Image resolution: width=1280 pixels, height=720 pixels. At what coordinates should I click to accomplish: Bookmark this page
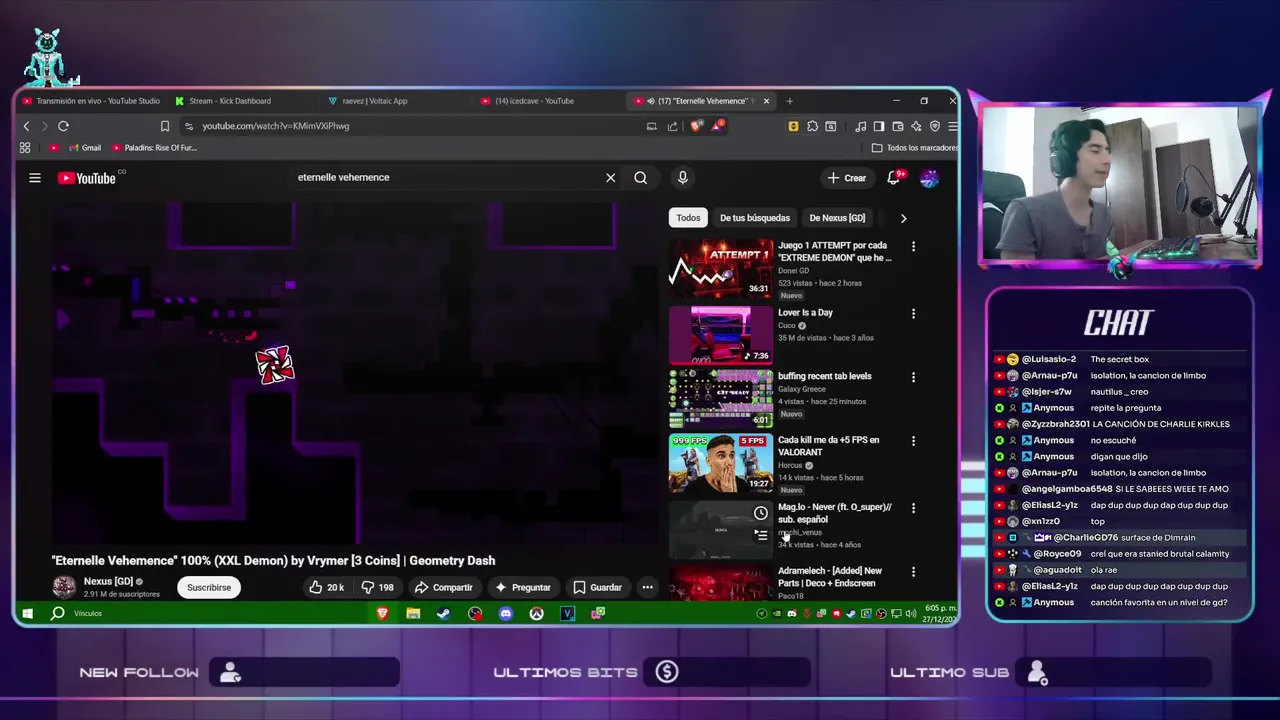pyautogui.click(x=165, y=126)
